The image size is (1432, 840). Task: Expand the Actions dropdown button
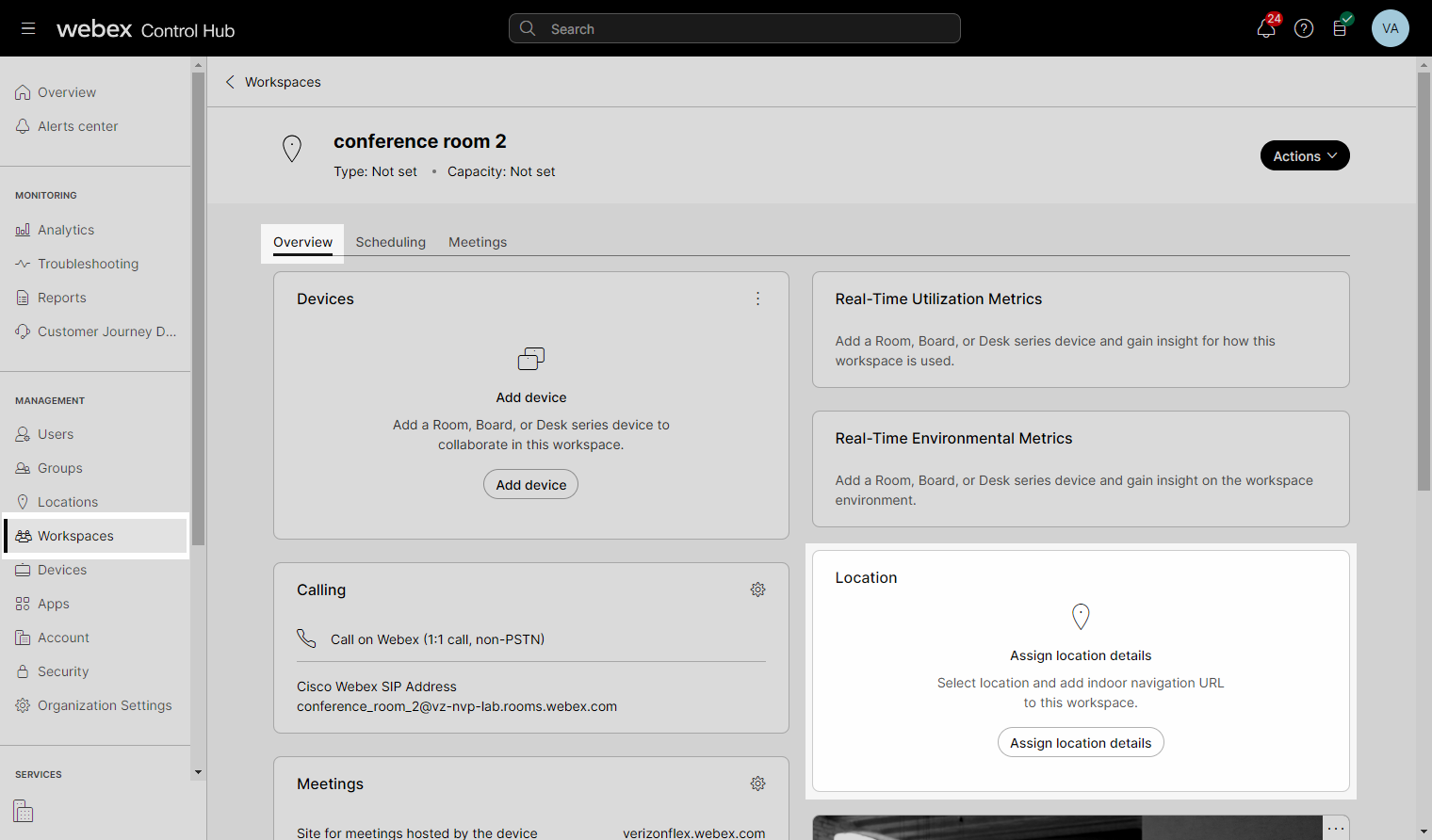[x=1305, y=155]
